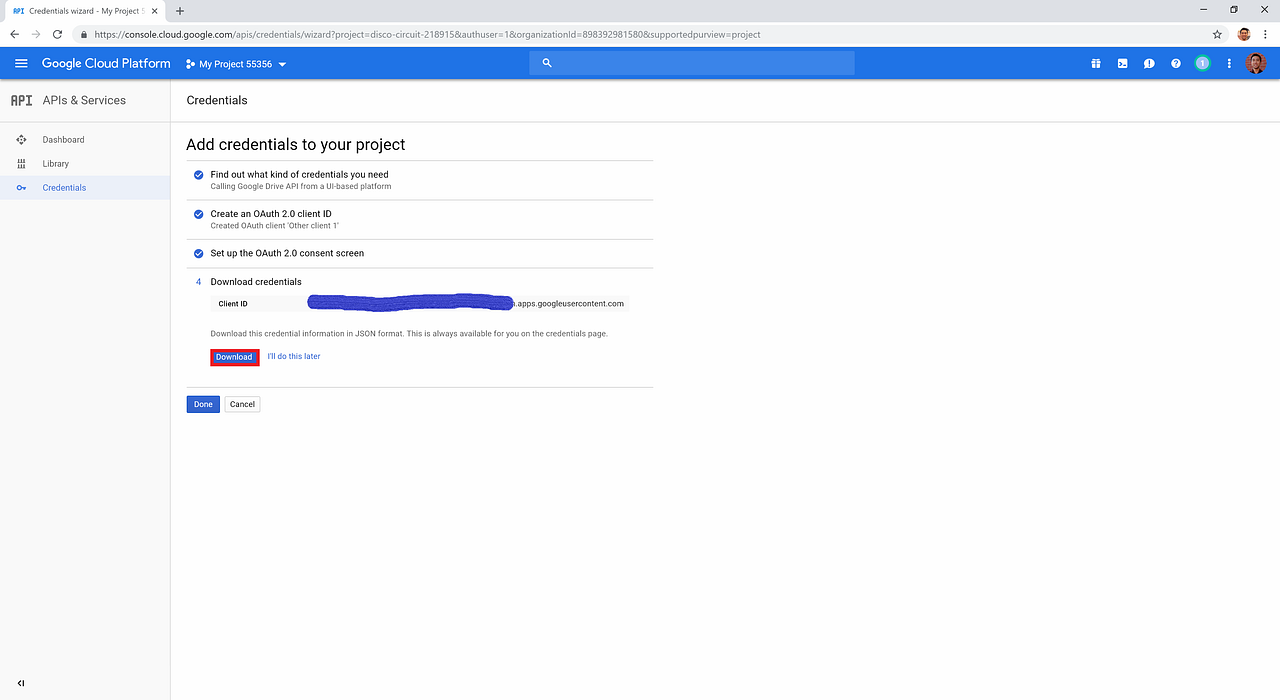This screenshot has height=700, width=1280.
Task: Bookmark the page with the star icon
Action: [1217, 33]
